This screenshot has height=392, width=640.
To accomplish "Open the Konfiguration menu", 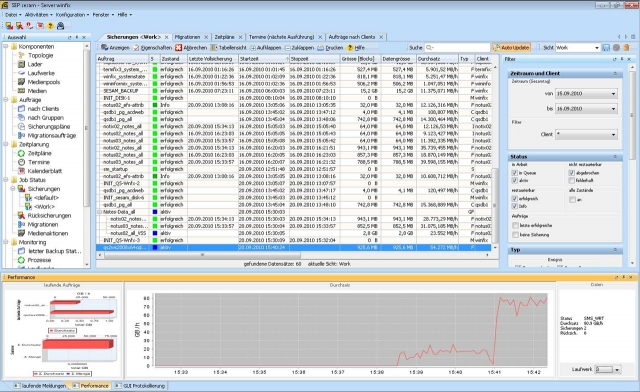I will coord(72,15).
